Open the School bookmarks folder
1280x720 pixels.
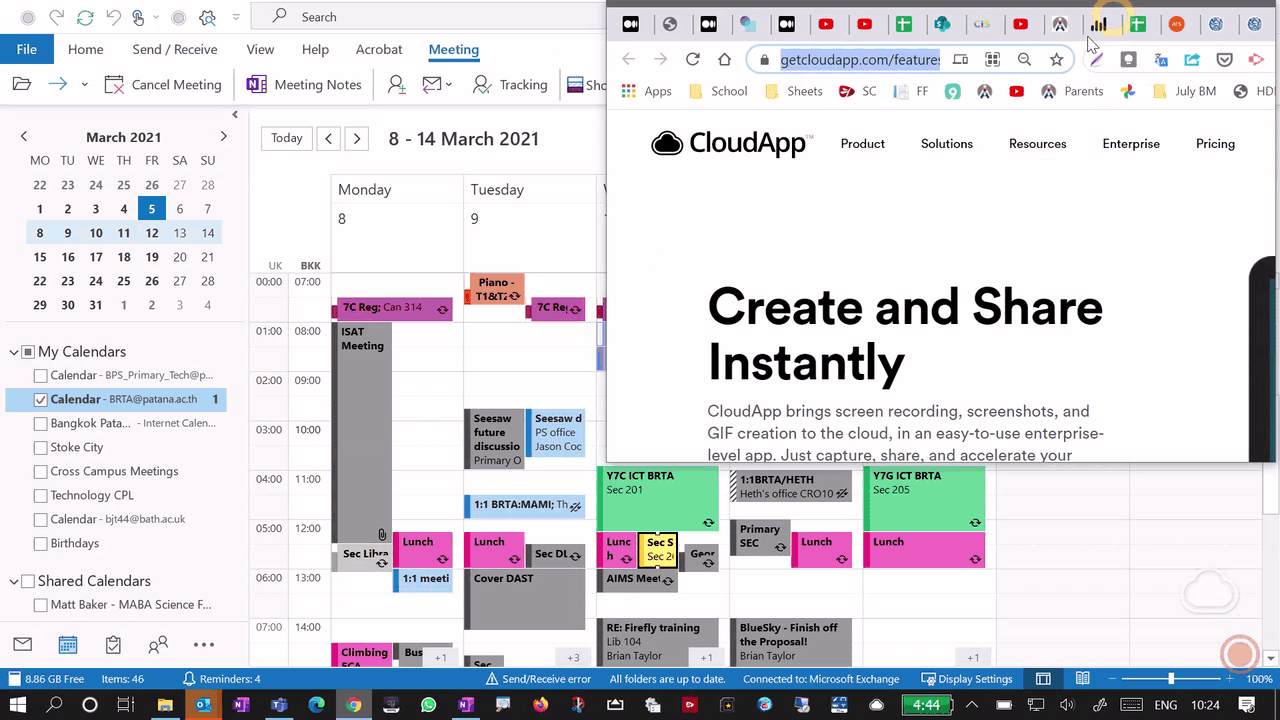click(718, 91)
